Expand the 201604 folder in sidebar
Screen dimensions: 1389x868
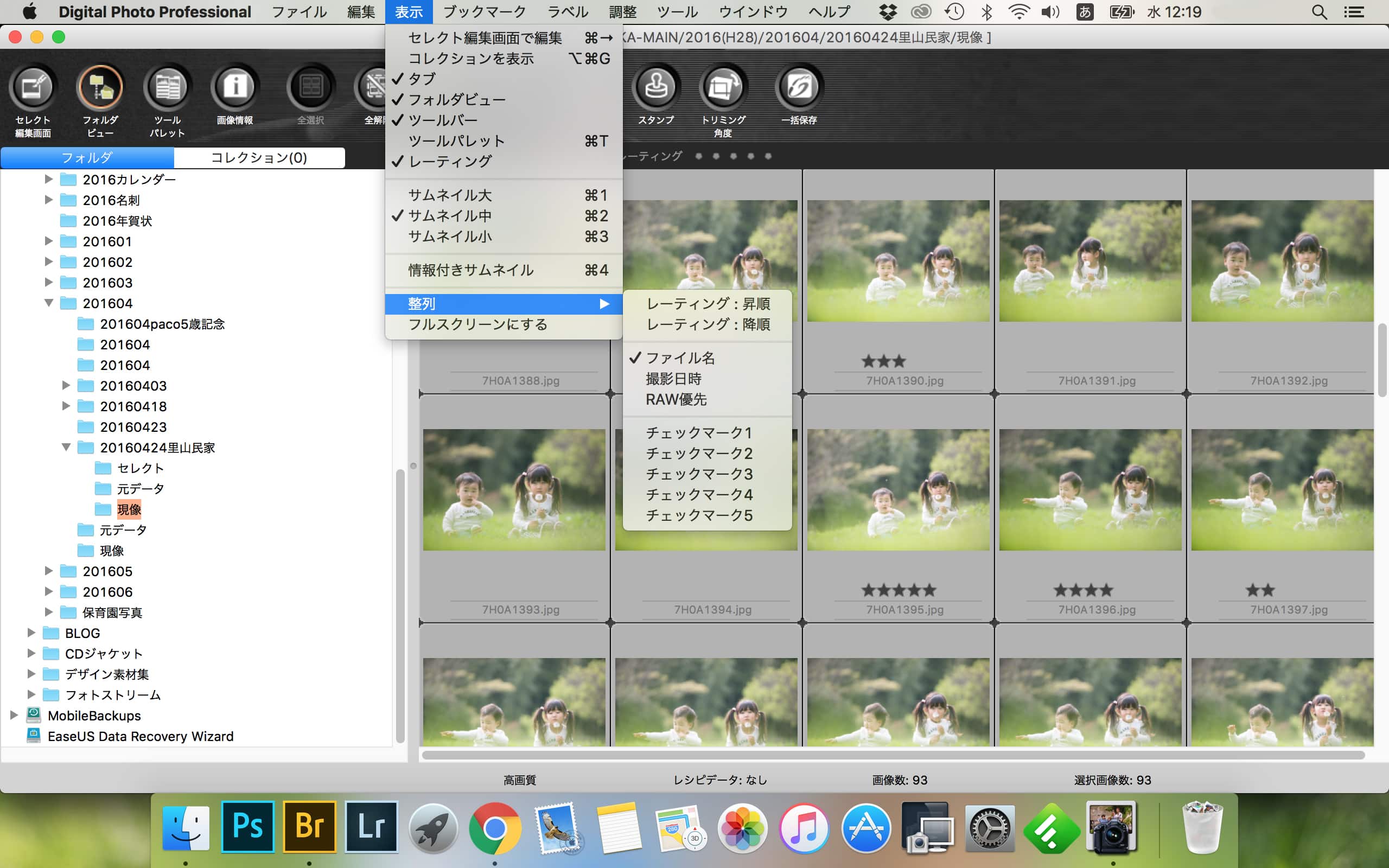pos(48,303)
